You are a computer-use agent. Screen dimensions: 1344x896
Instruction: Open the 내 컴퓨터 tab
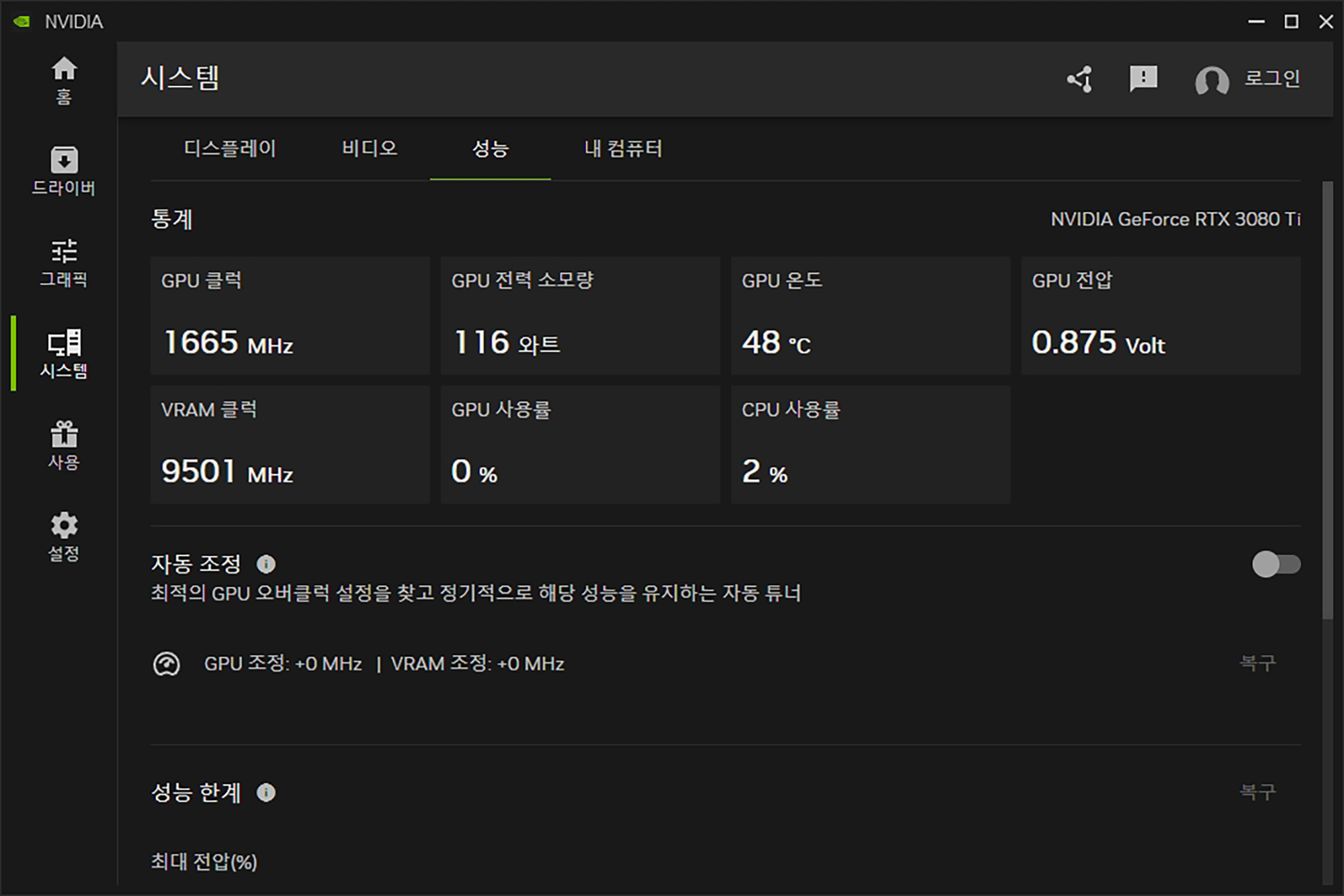coord(623,148)
